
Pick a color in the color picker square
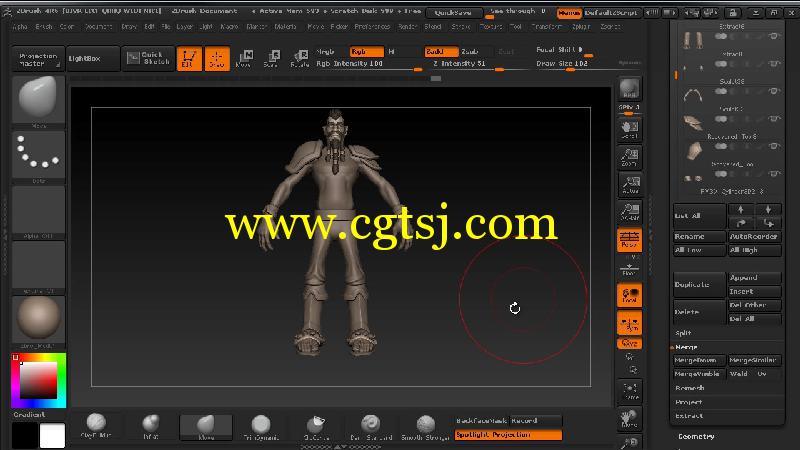click(x=39, y=380)
